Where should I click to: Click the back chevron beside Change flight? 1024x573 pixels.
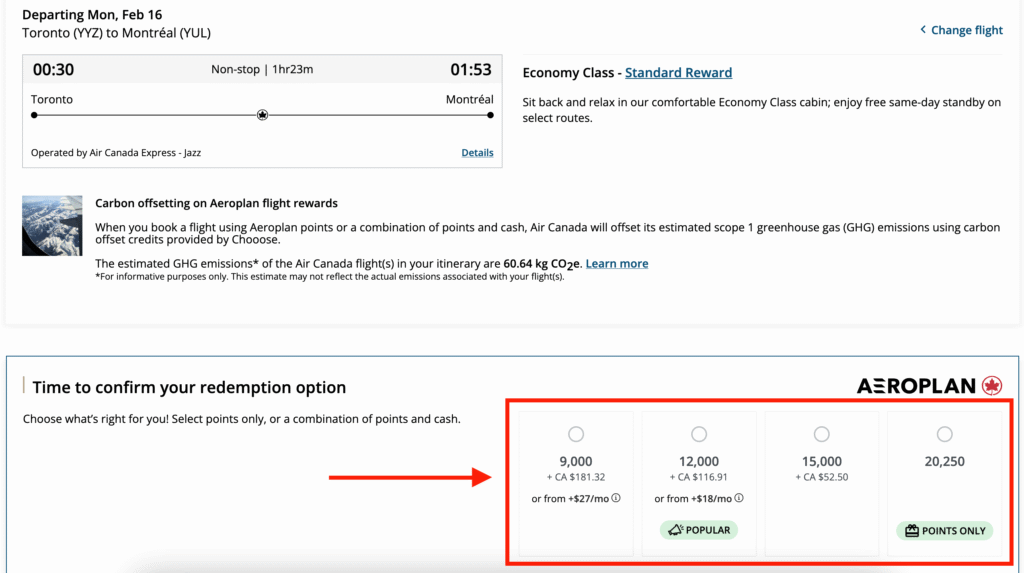click(923, 30)
